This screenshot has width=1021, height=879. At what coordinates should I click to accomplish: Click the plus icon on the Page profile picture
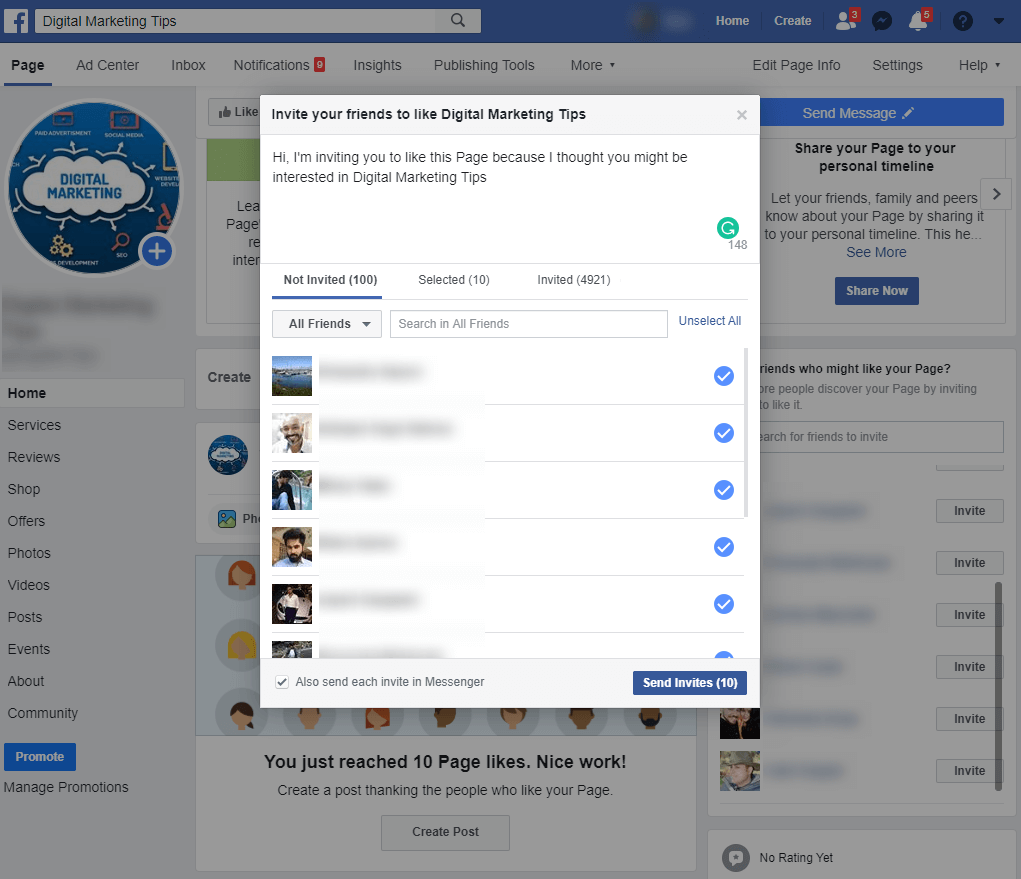[x=157, y=251]
